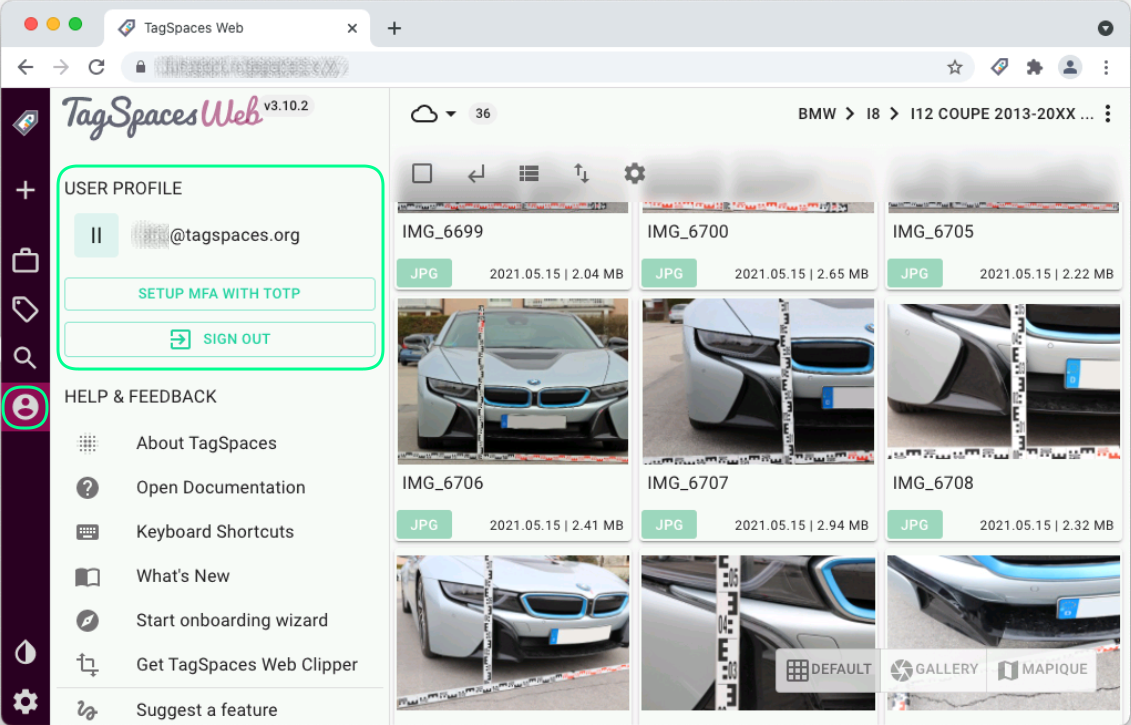
Task: Select file name IMG_6705
Action: tap(933, 232)
